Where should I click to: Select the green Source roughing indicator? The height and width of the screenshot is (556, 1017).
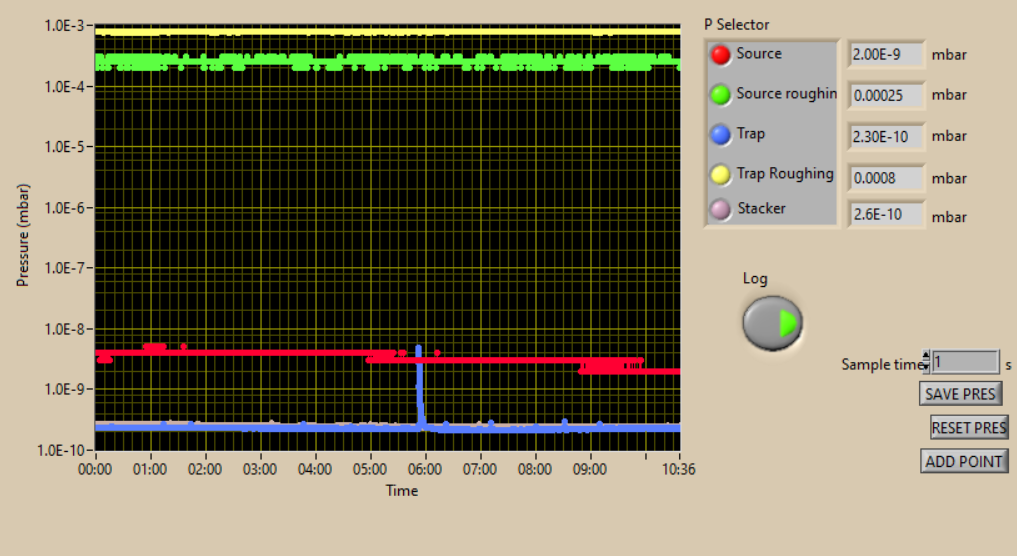pyautogui.click(x=721, y=95)
